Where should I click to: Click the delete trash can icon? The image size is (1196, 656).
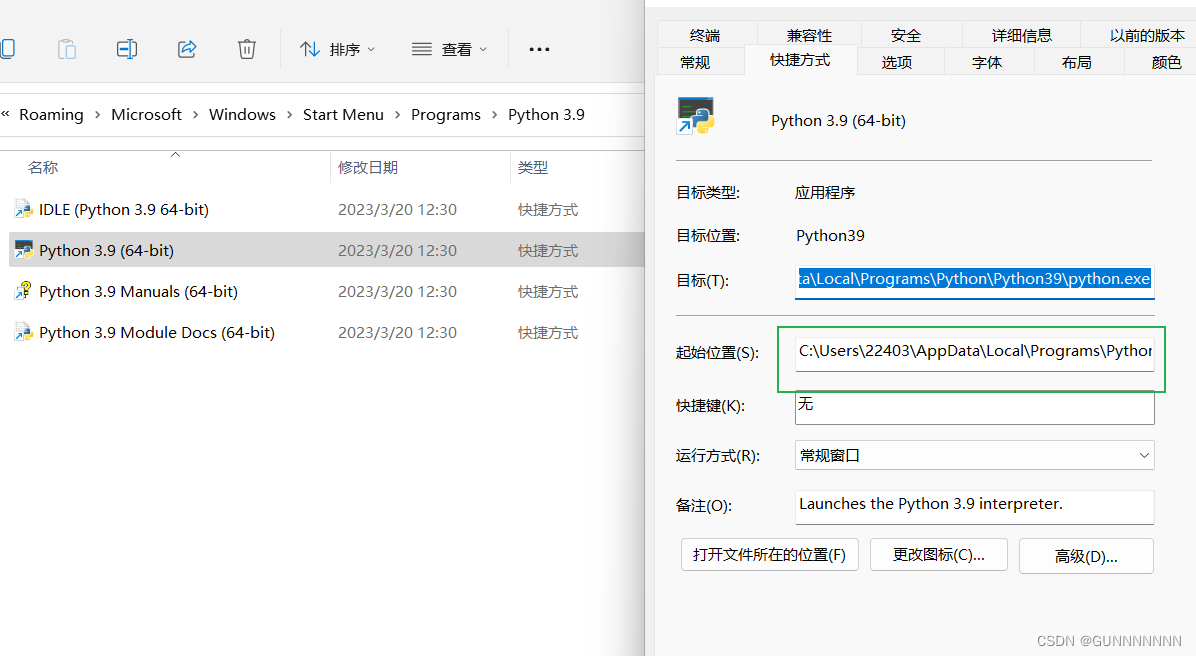[x=246, y=50]
